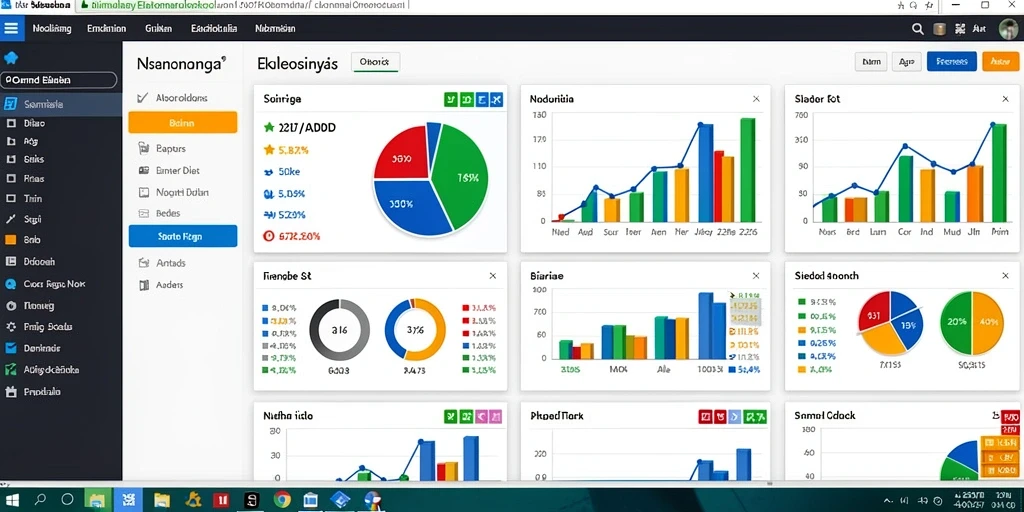
Task: Click the green star next to 2217/ADDD
Action: (x=268, y=128)
